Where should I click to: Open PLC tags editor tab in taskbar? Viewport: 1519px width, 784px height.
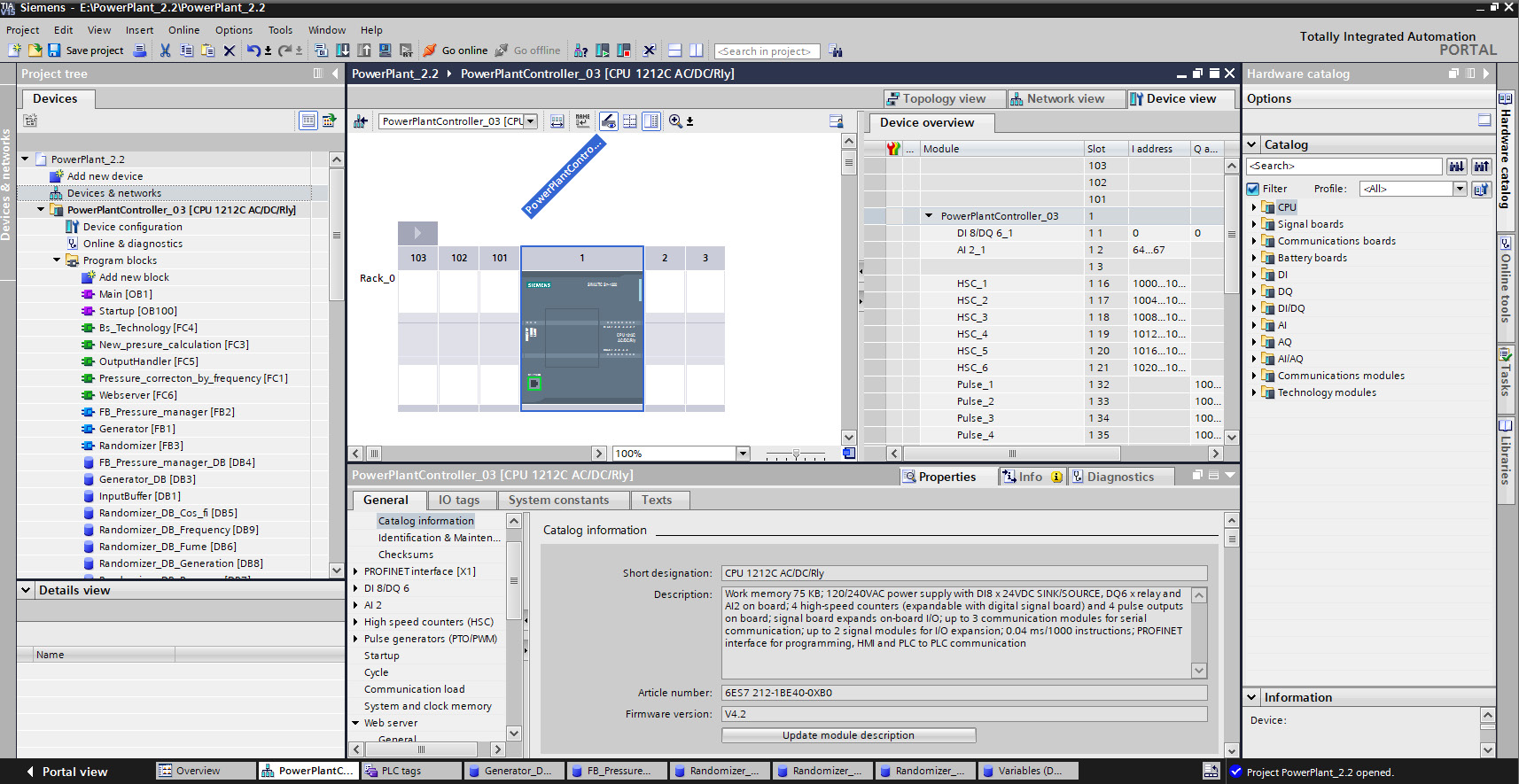(x=411, y=771)
